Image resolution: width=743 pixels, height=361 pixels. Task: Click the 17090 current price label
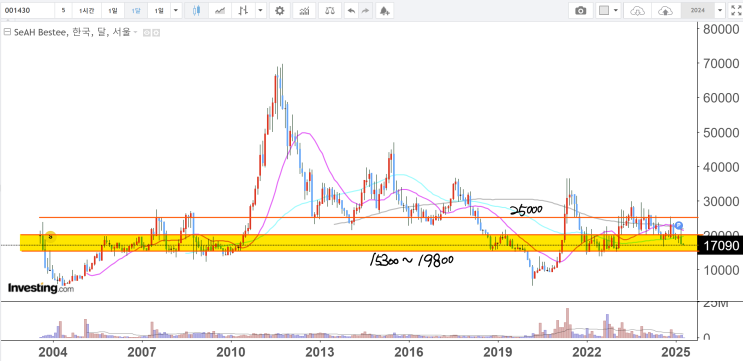tap(721, 246)
